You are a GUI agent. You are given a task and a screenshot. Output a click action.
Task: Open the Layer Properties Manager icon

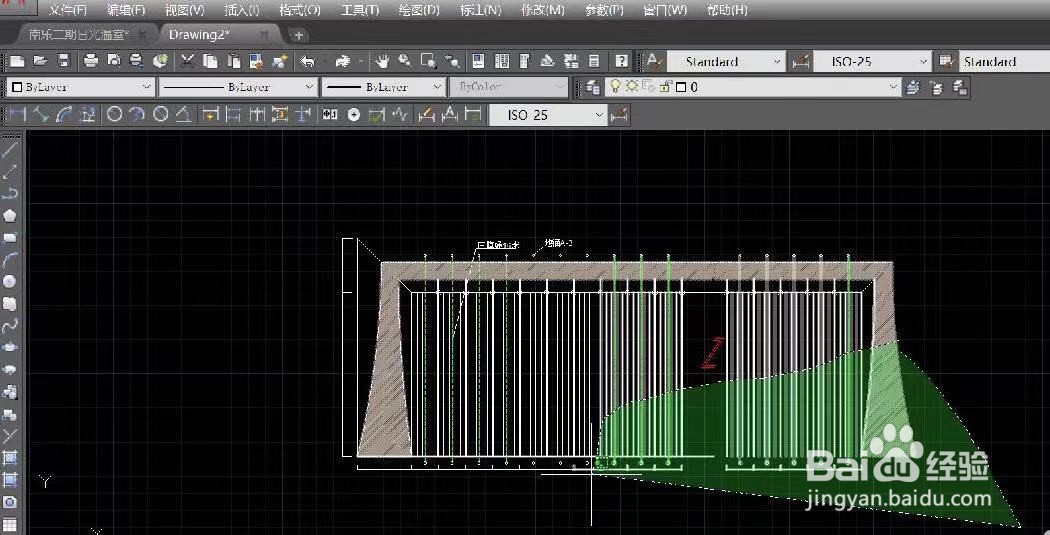(592, 88)
